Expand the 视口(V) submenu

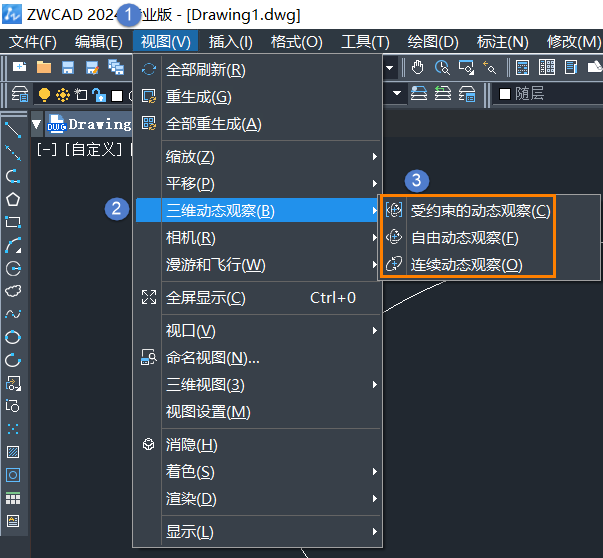[258, 331]
